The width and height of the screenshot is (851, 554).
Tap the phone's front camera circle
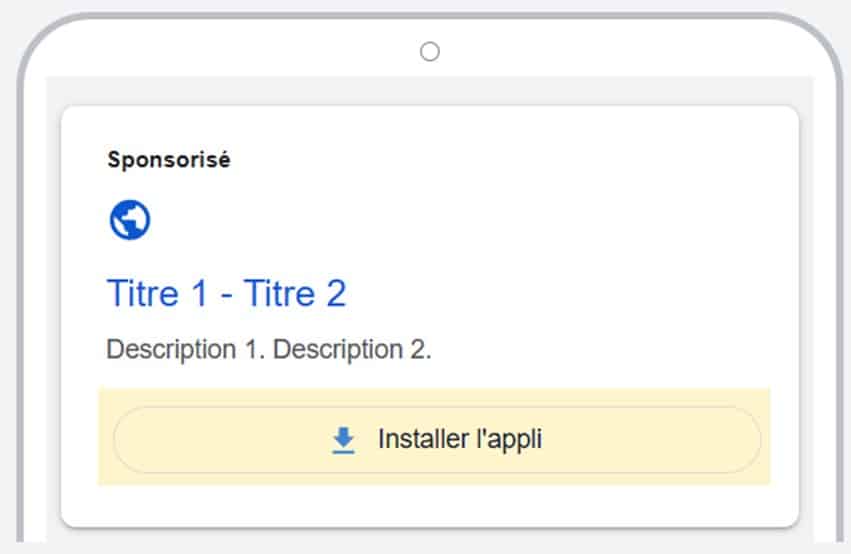coord(430,52)
